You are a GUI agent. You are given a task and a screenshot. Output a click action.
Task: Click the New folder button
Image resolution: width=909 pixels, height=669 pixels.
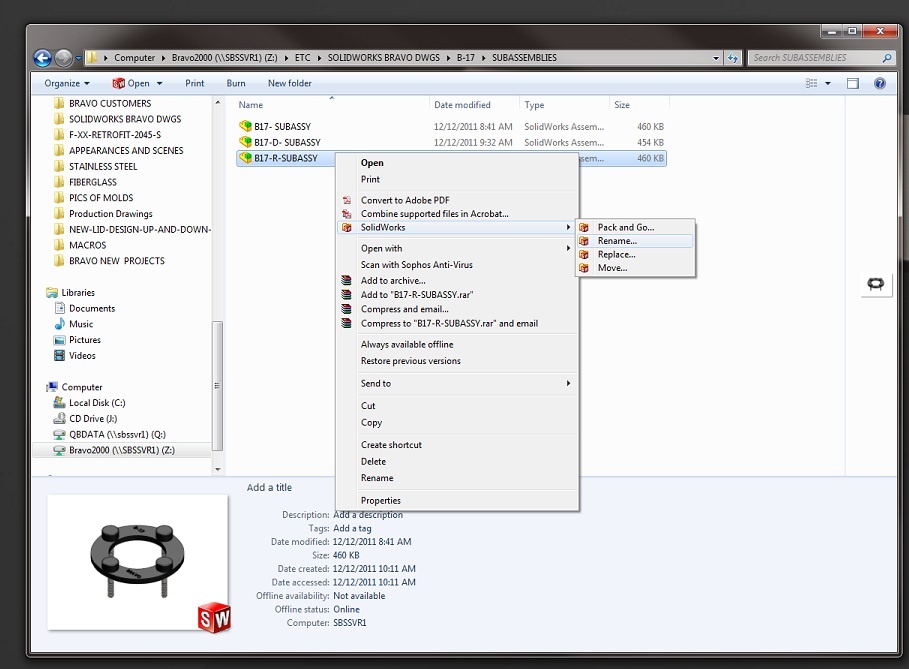pos(290,83)
